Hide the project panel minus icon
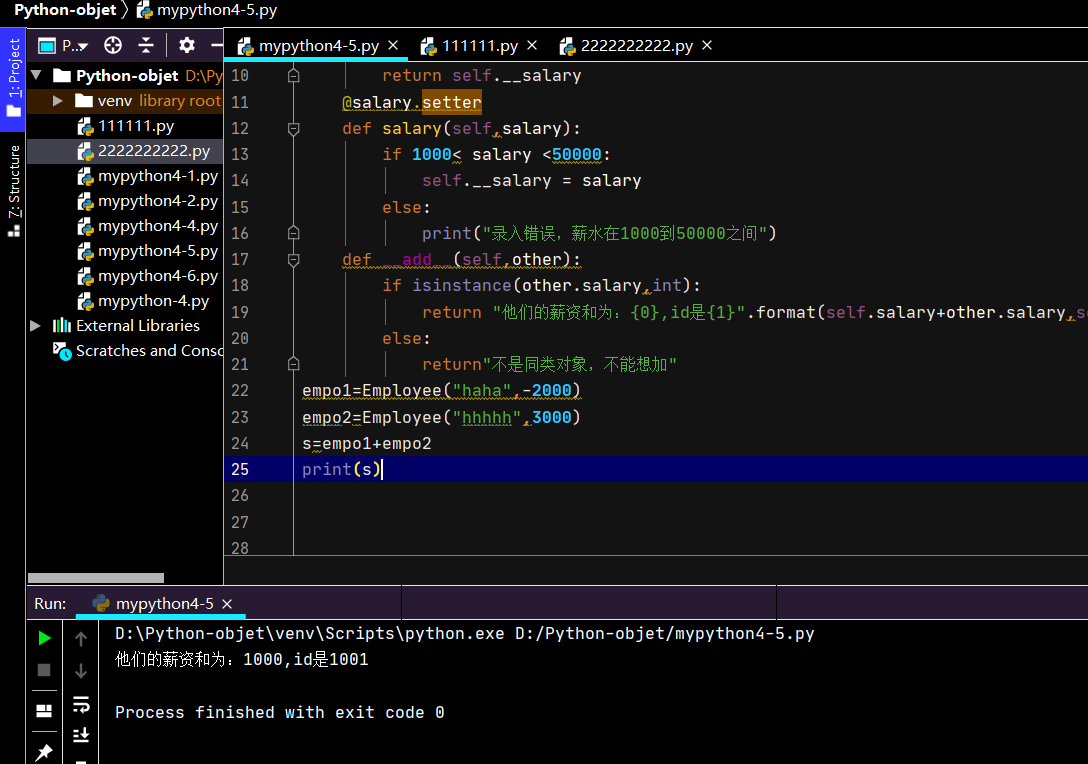This screenshot has height=764, width=1088. point(216,46)
